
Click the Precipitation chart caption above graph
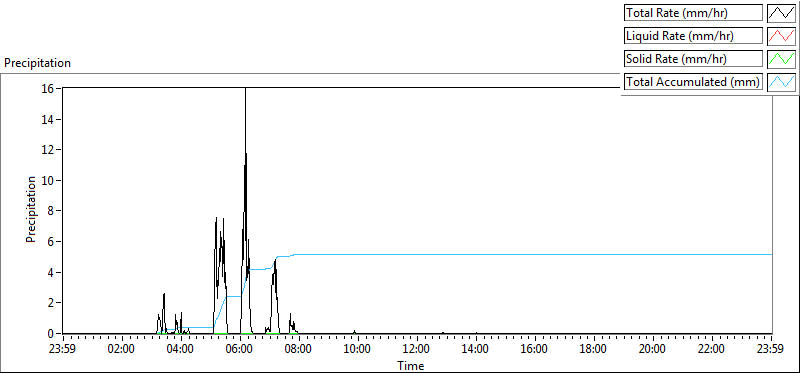coord(37,63)
